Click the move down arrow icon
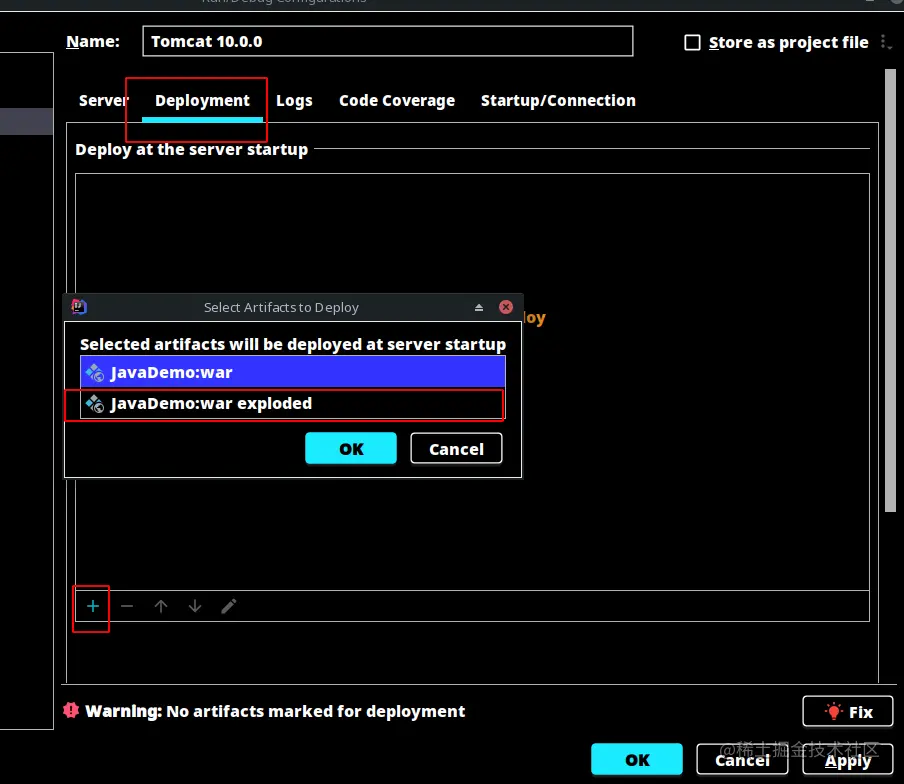The image size is (904, 784). 195,606
